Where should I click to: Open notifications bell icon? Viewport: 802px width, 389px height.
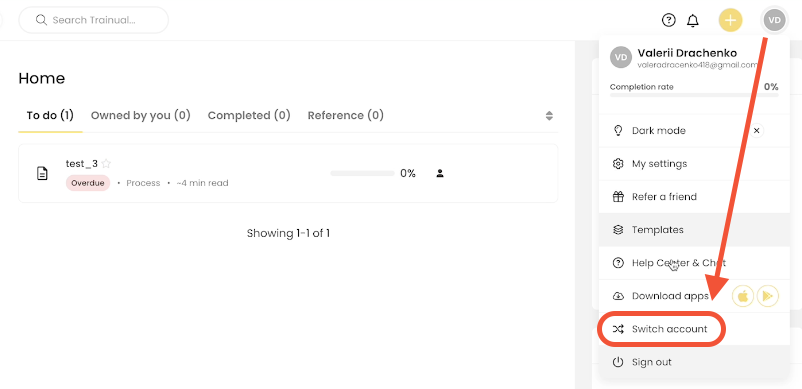[x=693, y=20]
